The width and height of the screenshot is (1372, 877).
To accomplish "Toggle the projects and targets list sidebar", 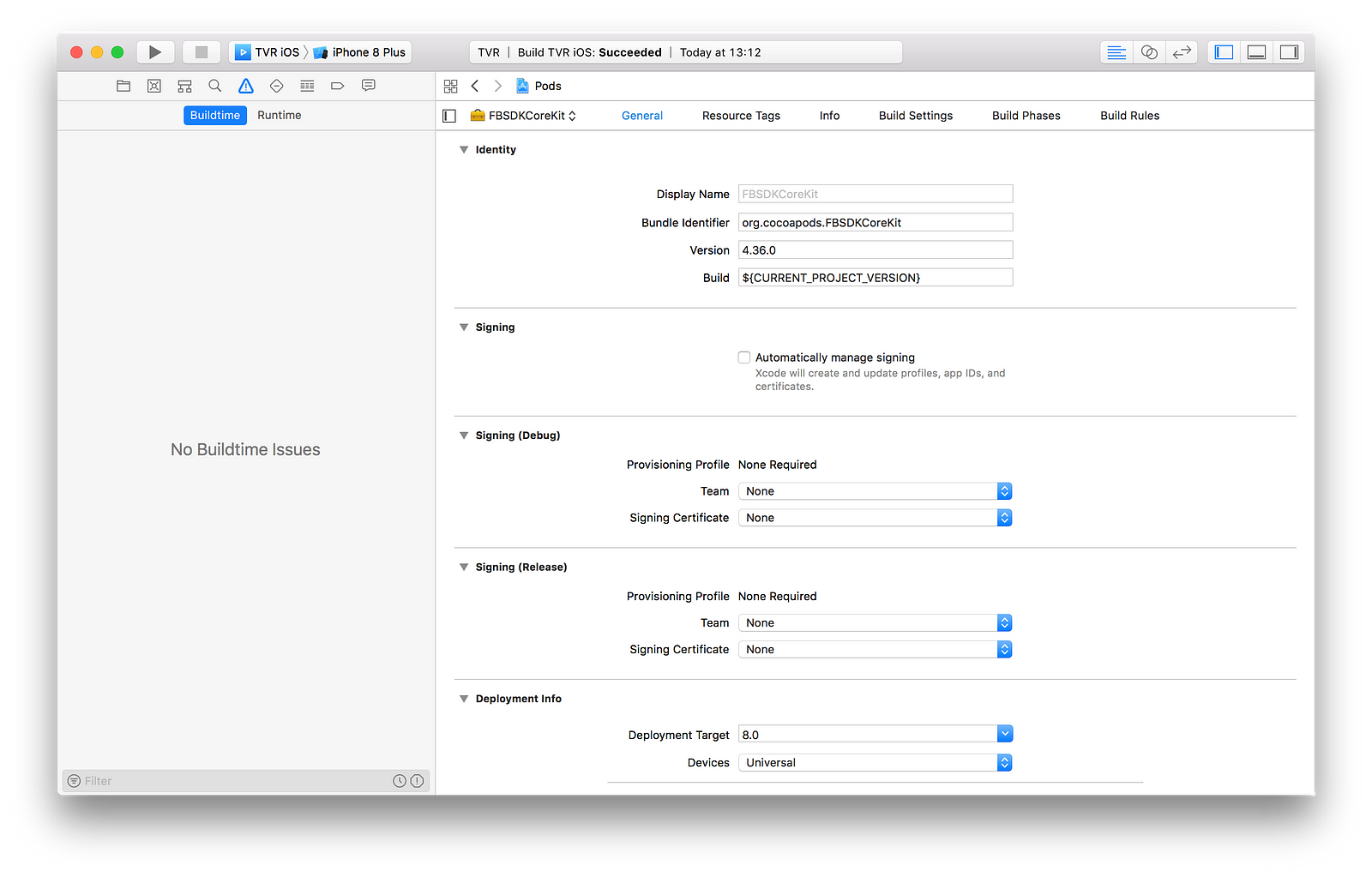I will (x=449, y=116).
